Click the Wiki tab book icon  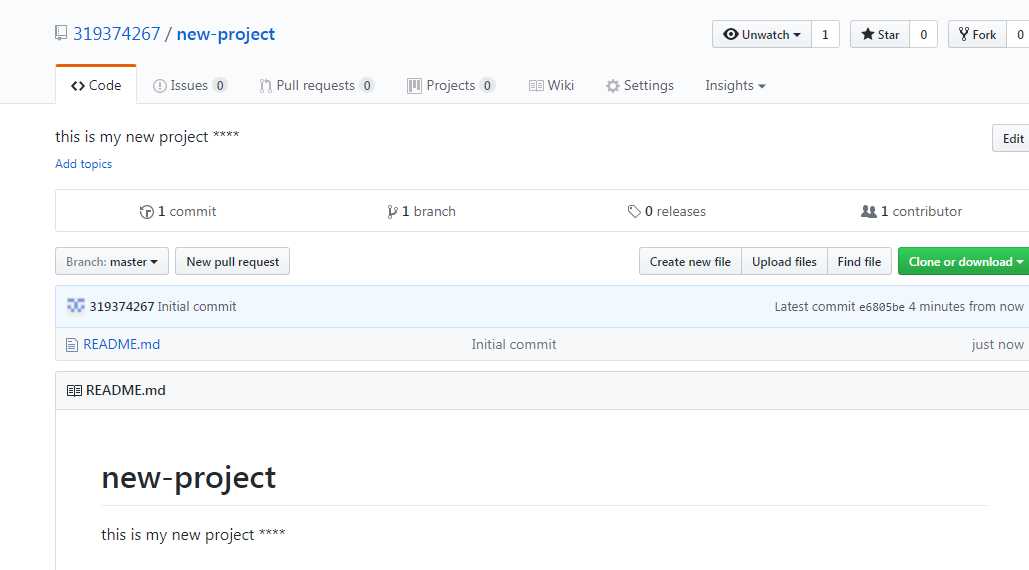(x=536, y=86)
